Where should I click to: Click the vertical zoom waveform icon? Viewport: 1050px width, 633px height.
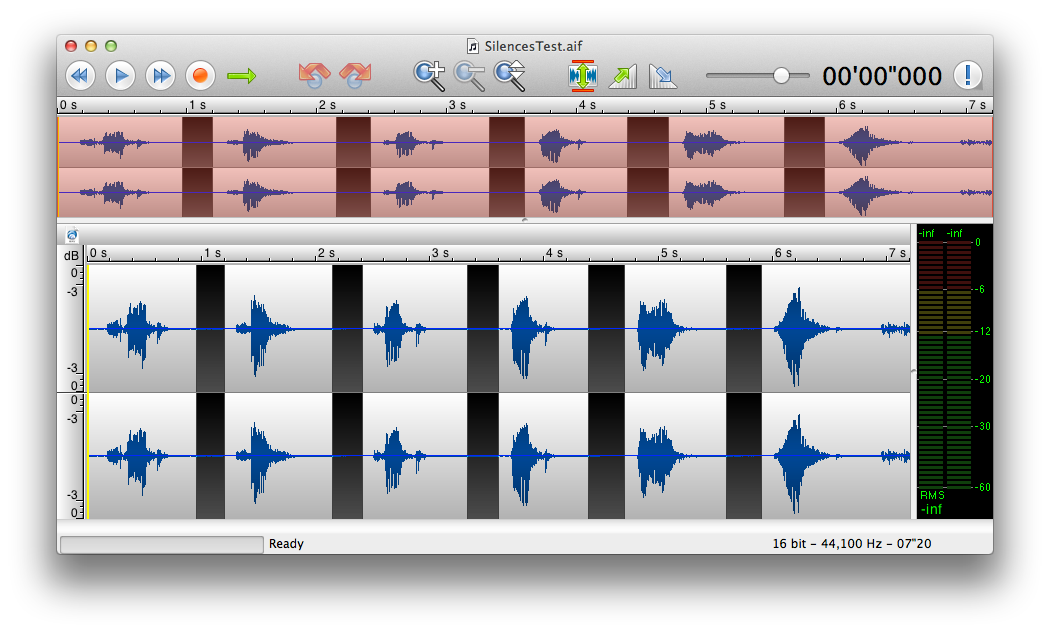[582, 75]
